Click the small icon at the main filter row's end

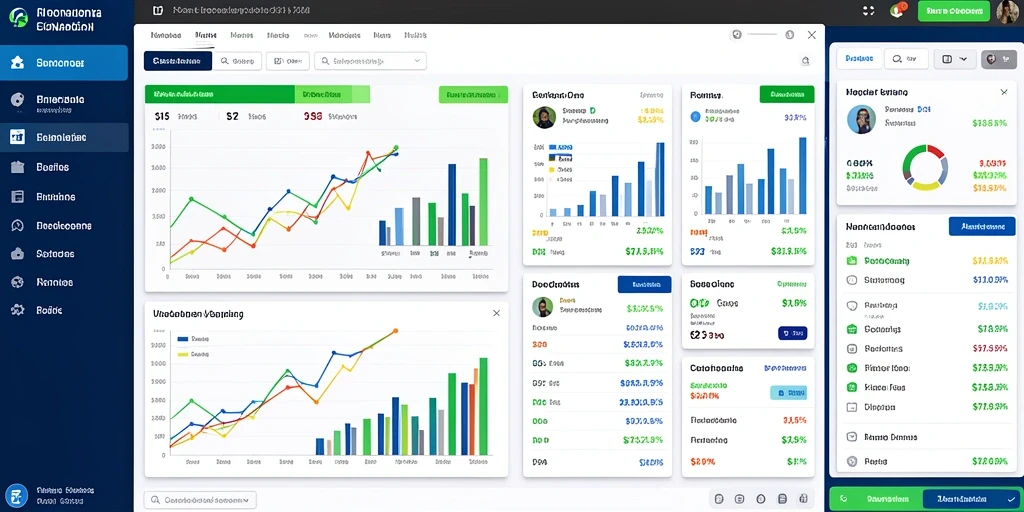click(805, 61)
